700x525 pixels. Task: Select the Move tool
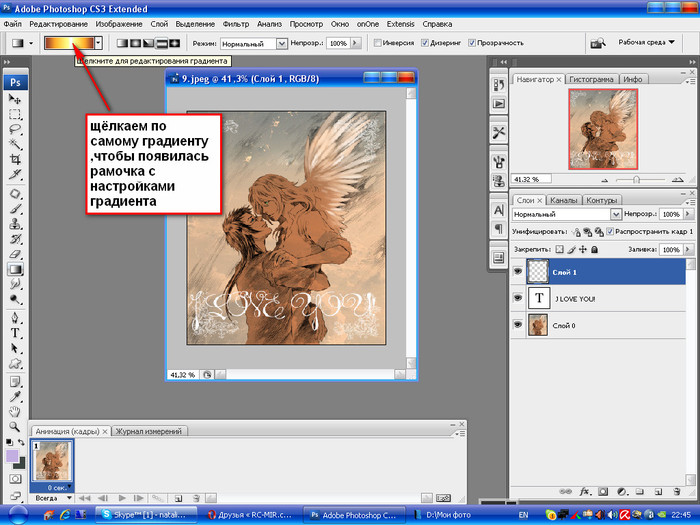pos(15,99)
